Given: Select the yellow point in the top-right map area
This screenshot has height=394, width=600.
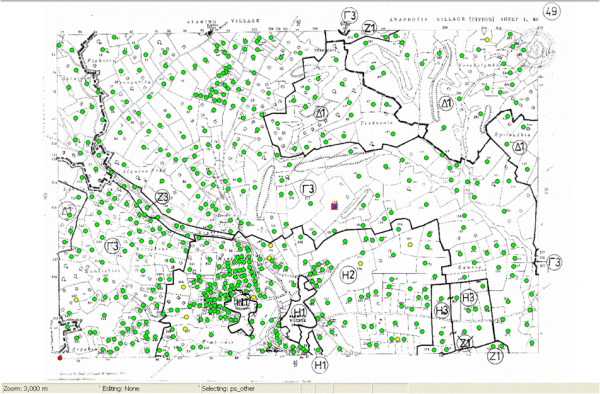Looking at the screenshot, I should click(x=487, y=40).
